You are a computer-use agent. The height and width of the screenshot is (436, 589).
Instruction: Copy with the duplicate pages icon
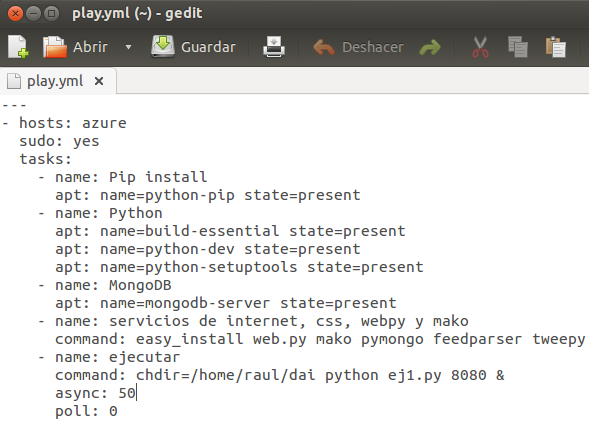tap(518, 47)
